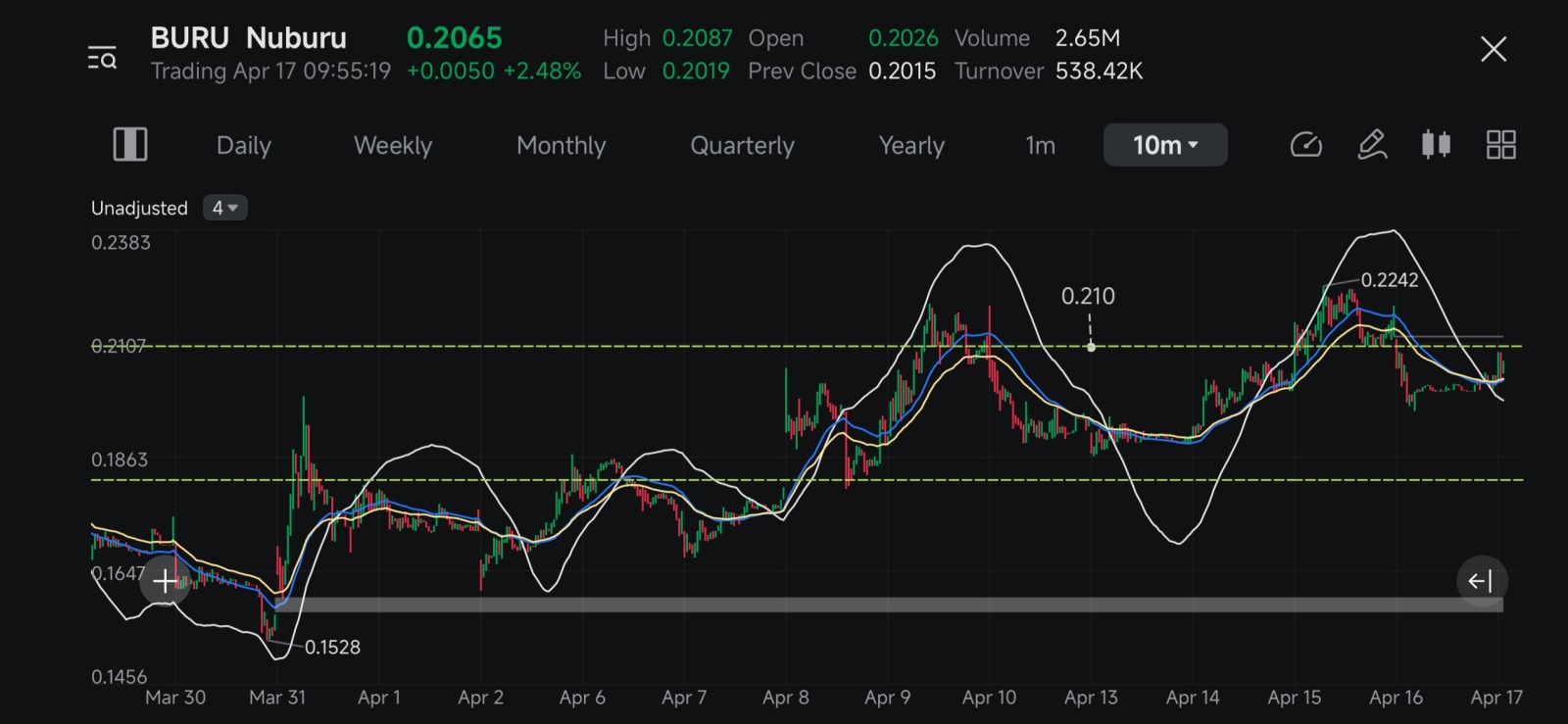This screenshot has height=724, width=1568.
Task: Tap the 0.1456 price axis label
Action: click(x=120, y=677)
